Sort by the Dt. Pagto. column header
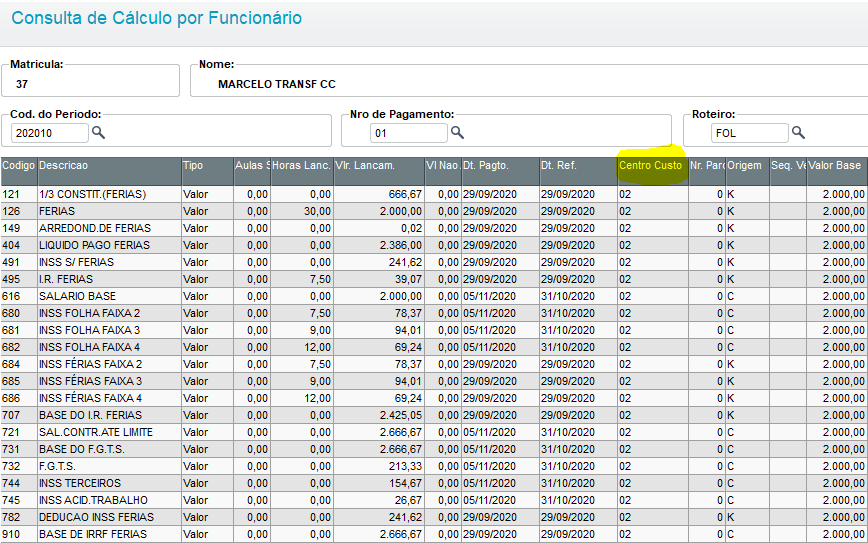This screenshot has height=543, width=868. click(x=500, y=171)
